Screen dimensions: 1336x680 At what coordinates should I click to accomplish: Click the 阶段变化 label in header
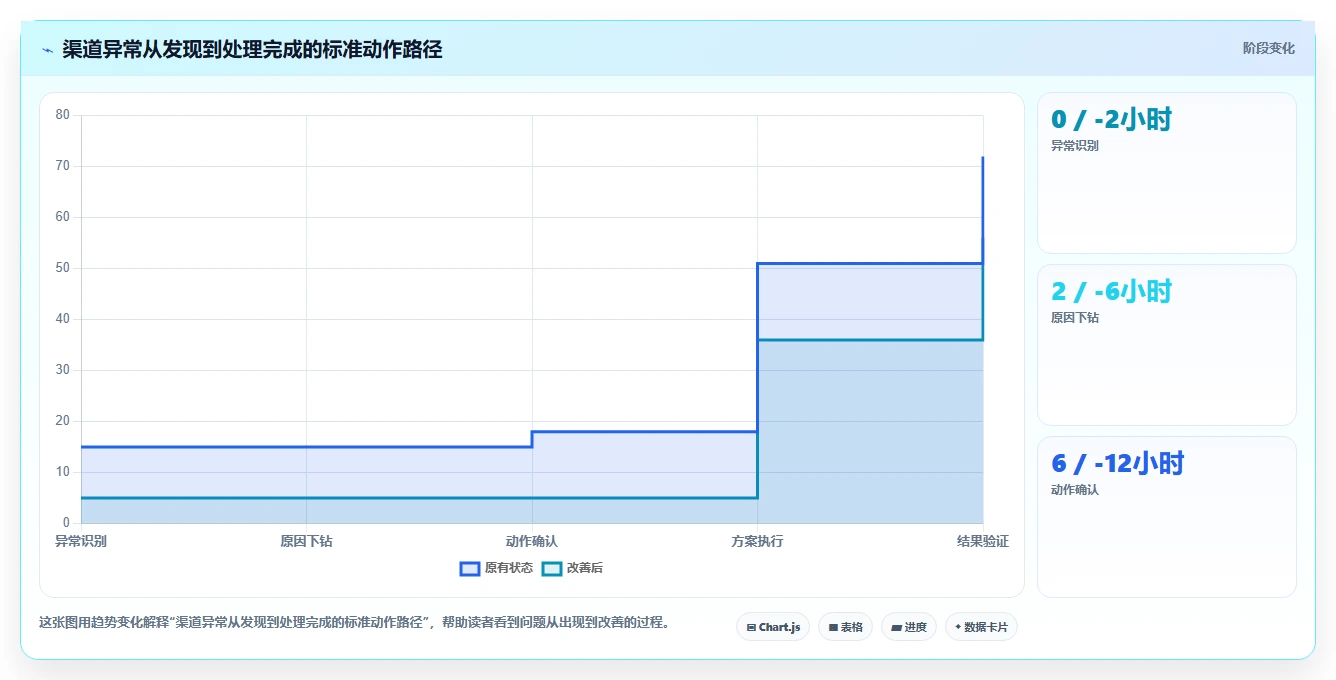point(1268,48)
